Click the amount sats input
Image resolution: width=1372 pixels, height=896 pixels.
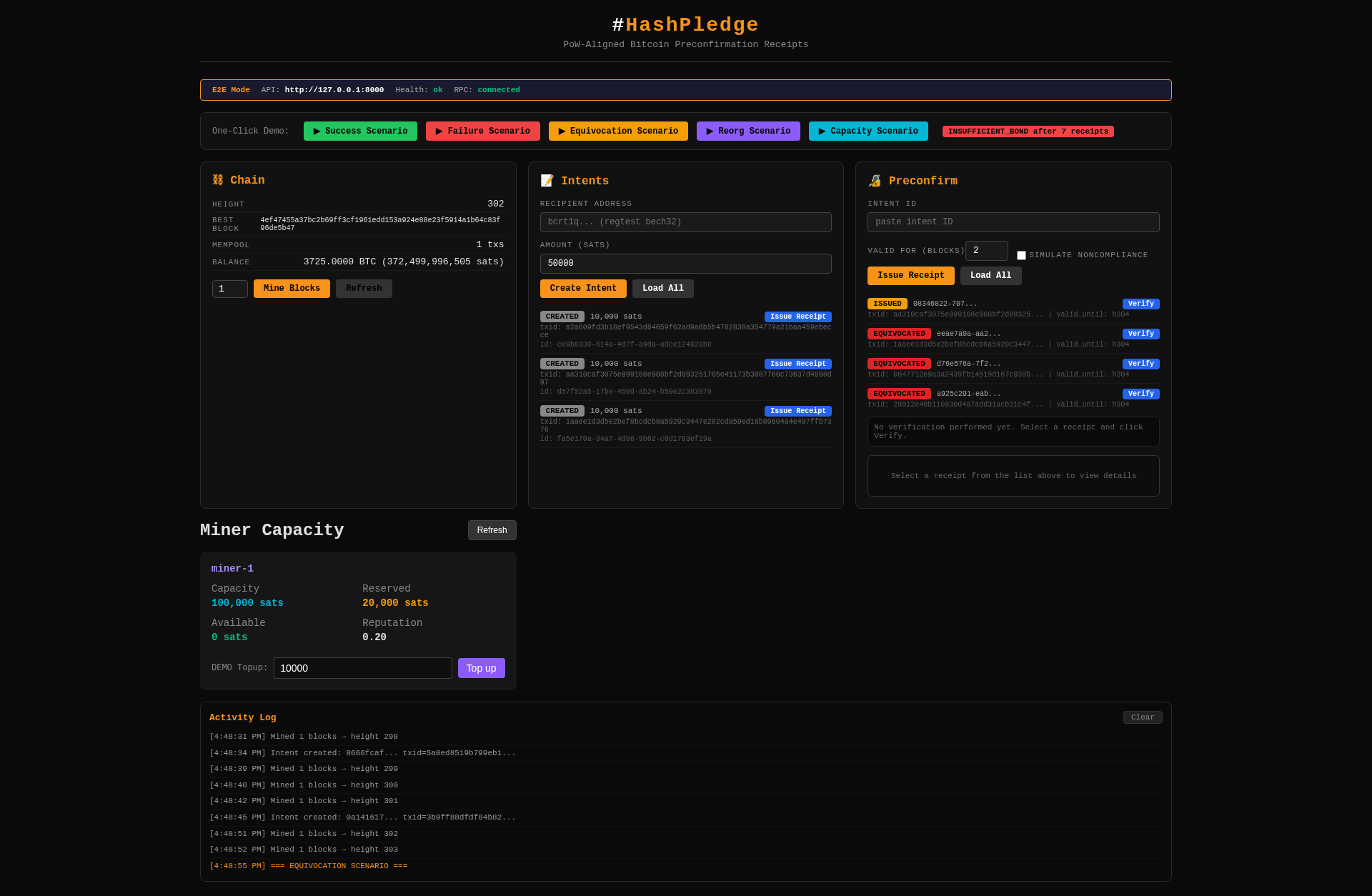point(685,264)
